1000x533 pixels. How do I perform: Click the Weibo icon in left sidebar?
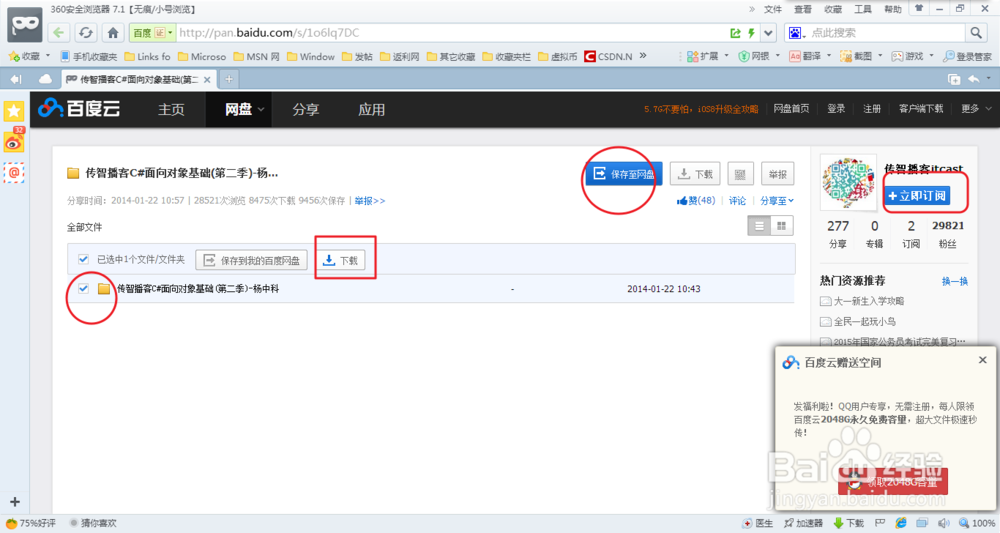pyautogui.click(x=13, y=142)
